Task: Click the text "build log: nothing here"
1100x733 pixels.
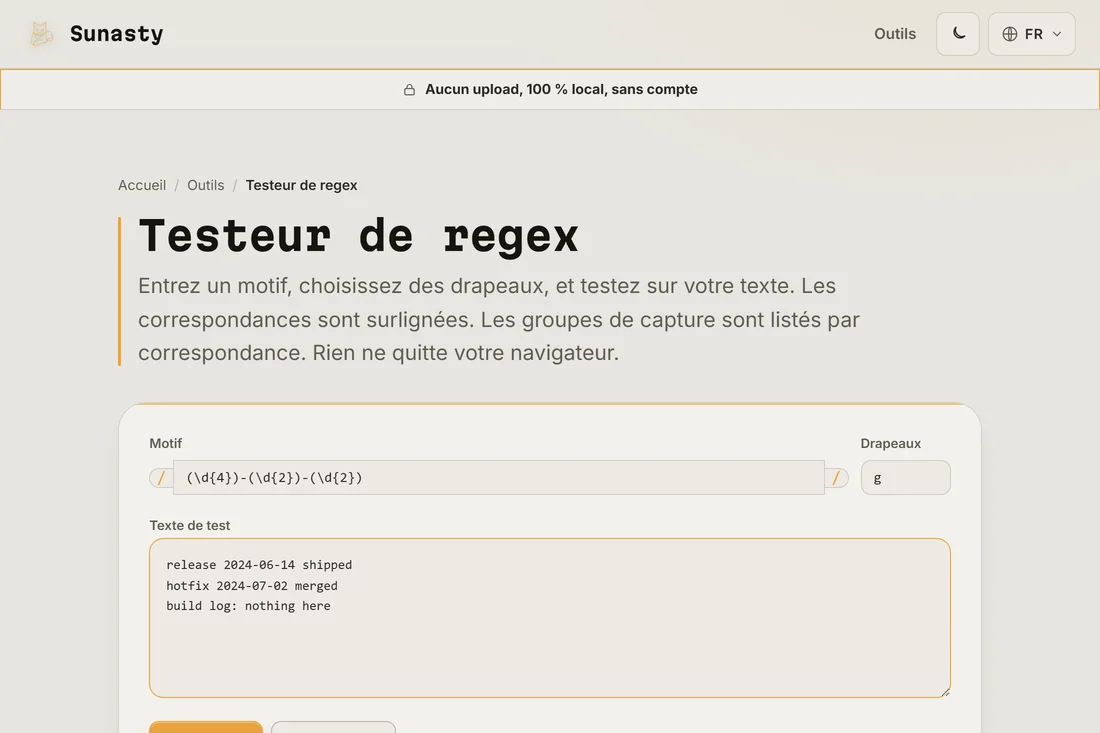Action: pyautogui.click(x=248, y=606)
